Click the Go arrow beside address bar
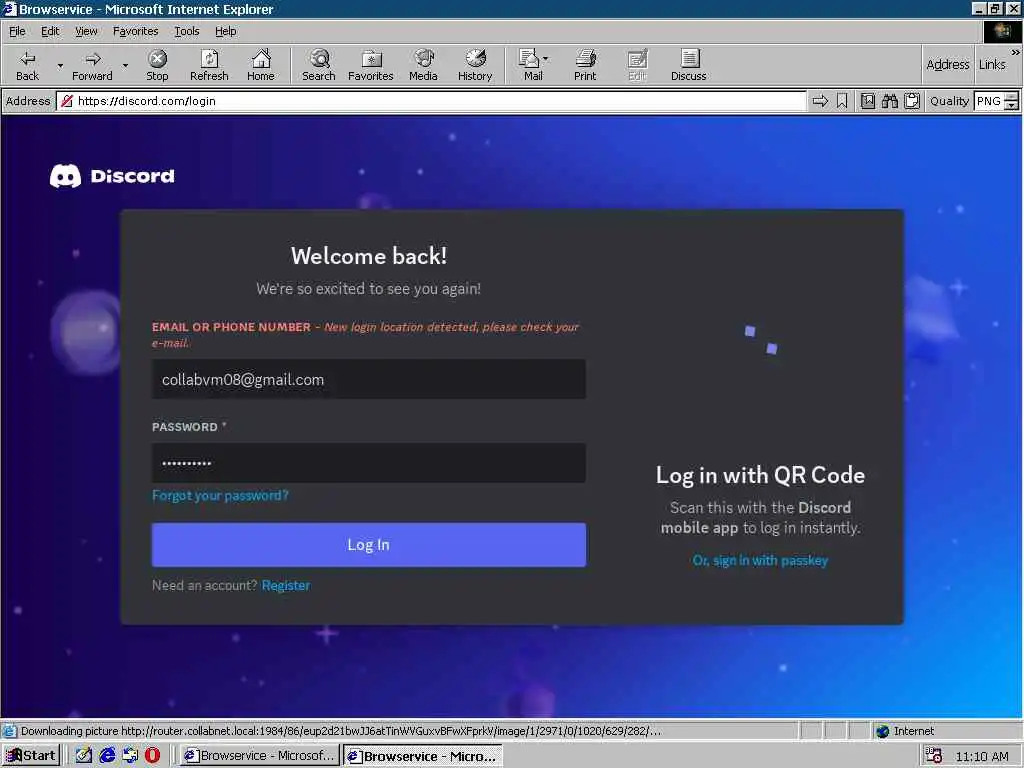The image size is (1024, 768). click(820, 101)
